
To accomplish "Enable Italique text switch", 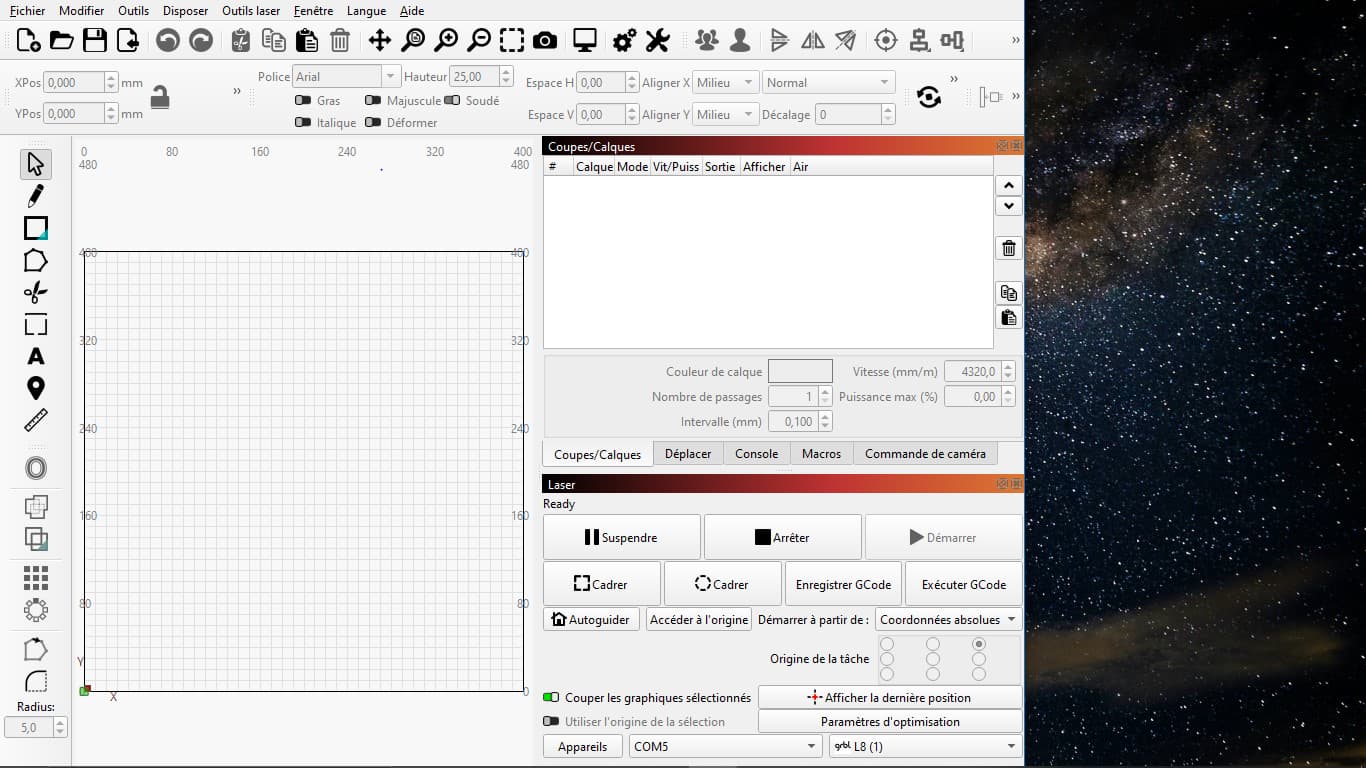I will 303,123.
